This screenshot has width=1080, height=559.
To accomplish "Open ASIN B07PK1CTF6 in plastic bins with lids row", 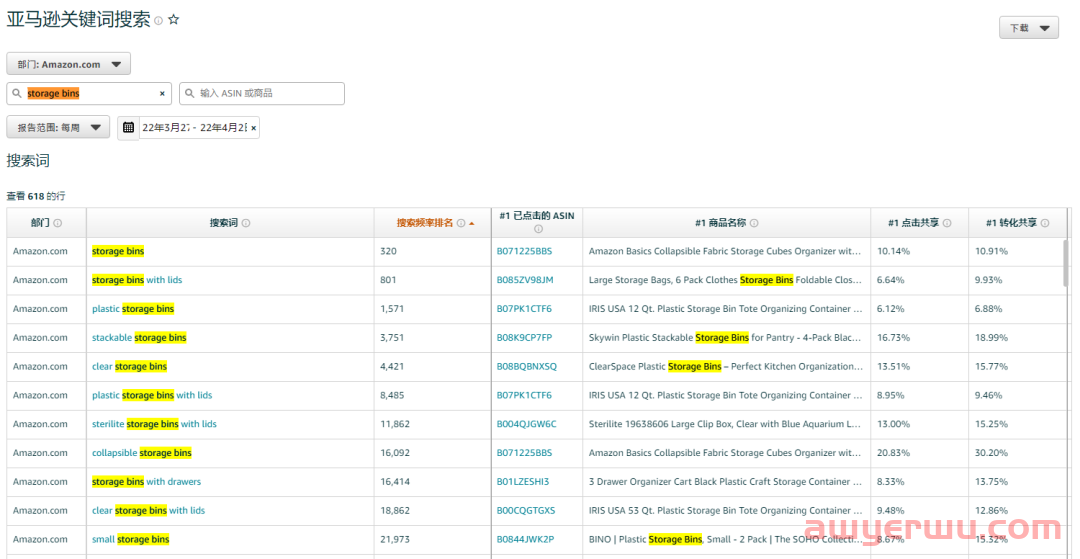I will [524, 396].
